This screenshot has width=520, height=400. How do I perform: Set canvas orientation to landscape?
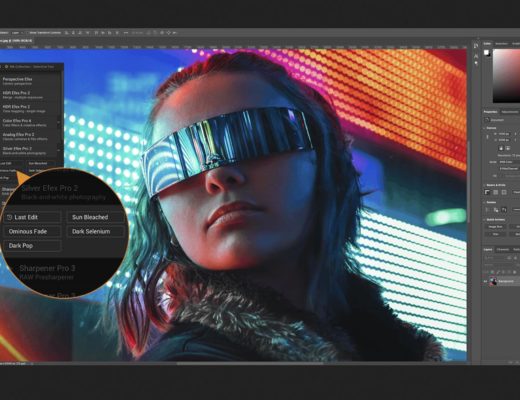tap(508, 148)
